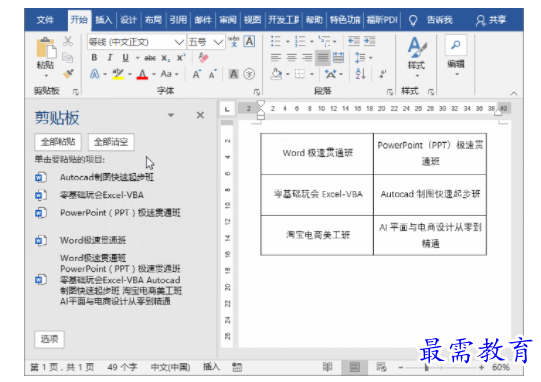Image resolution: width=541 pixels, height=382 pixels.
Task: Click the distributed alignment icon
Action: click(338, 57)
